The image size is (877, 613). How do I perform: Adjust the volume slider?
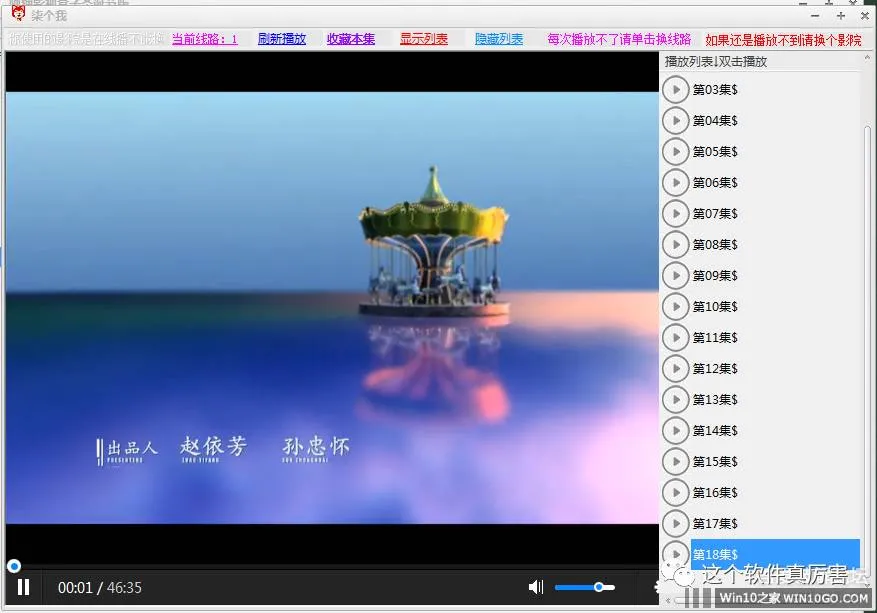(x=584, y=587)
